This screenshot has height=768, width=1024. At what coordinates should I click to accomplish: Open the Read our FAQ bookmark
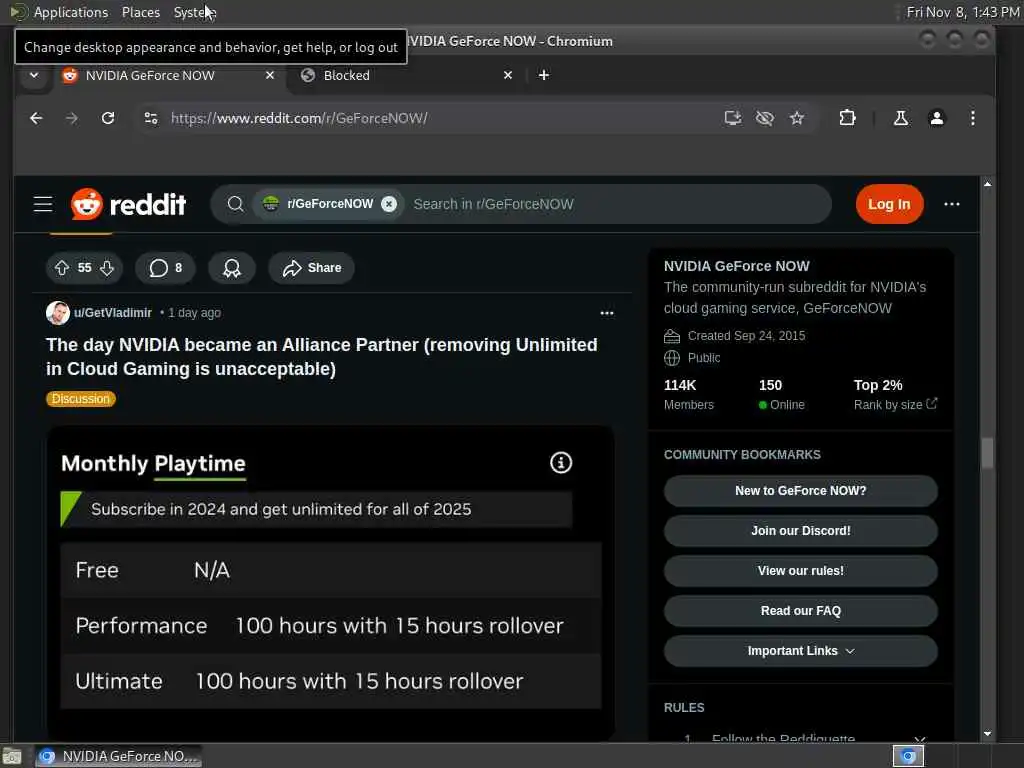(801, 611)
